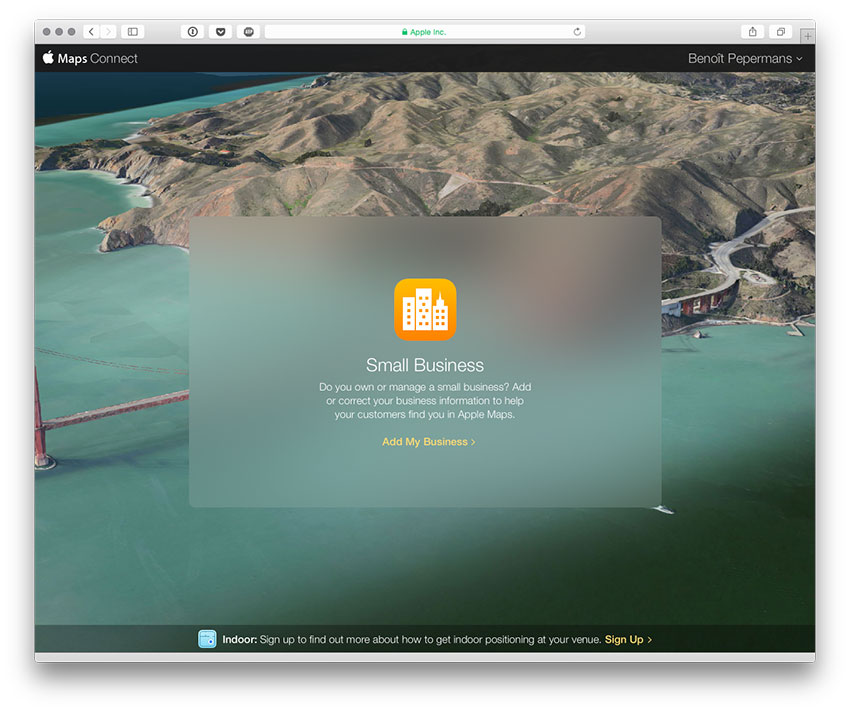
Task: Click the orange Small Business buildings icon
Action: (x=425, y=310)
